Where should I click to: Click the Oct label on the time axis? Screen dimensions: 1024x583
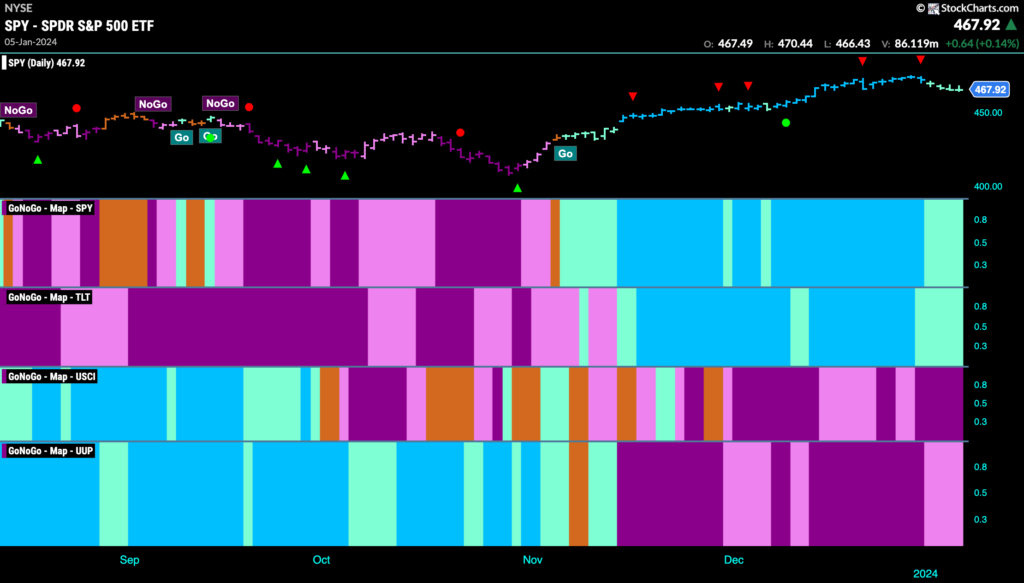click(321, 560)
